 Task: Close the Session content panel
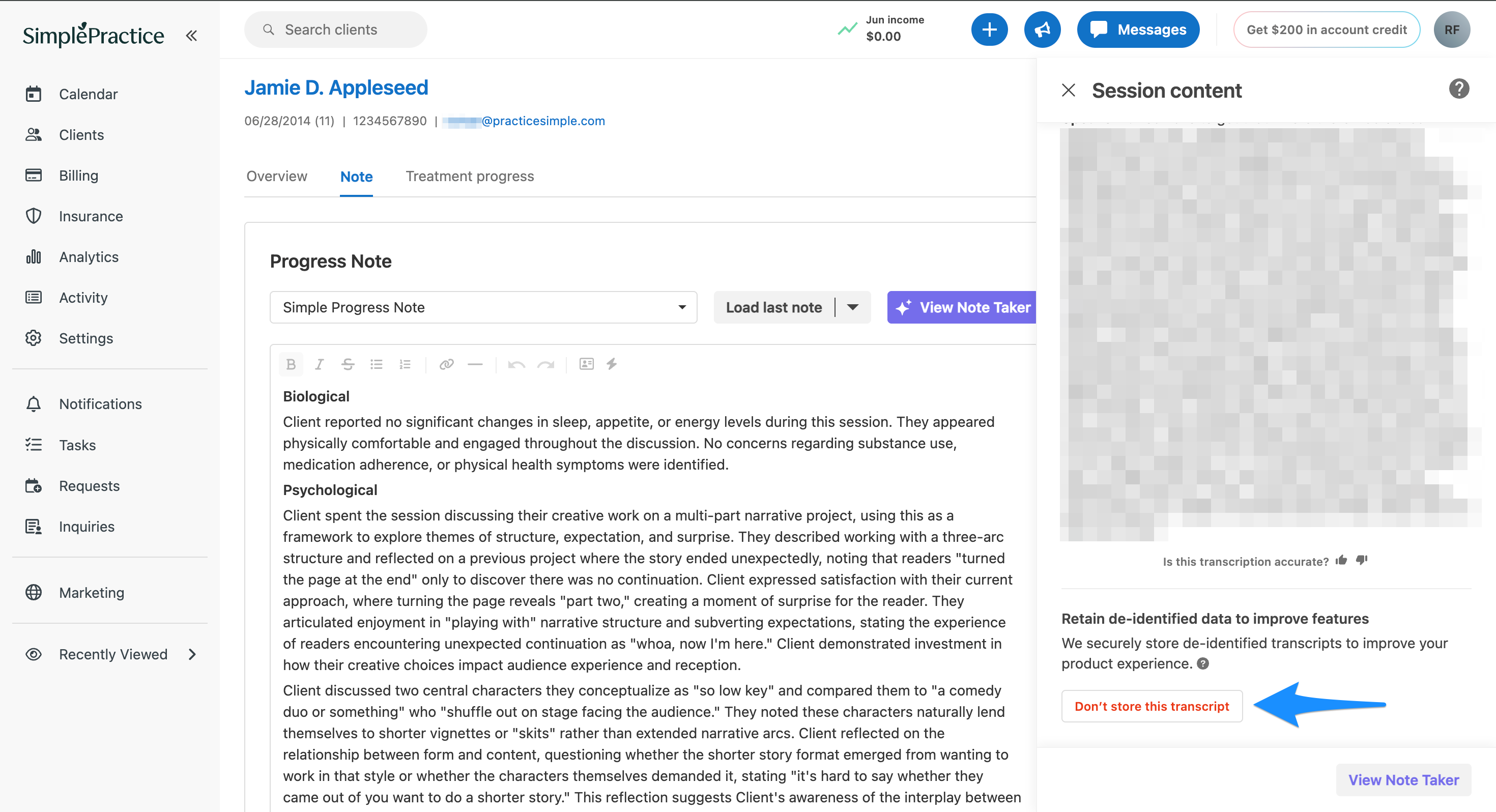pyautogui.click(x=1069, y=90)
